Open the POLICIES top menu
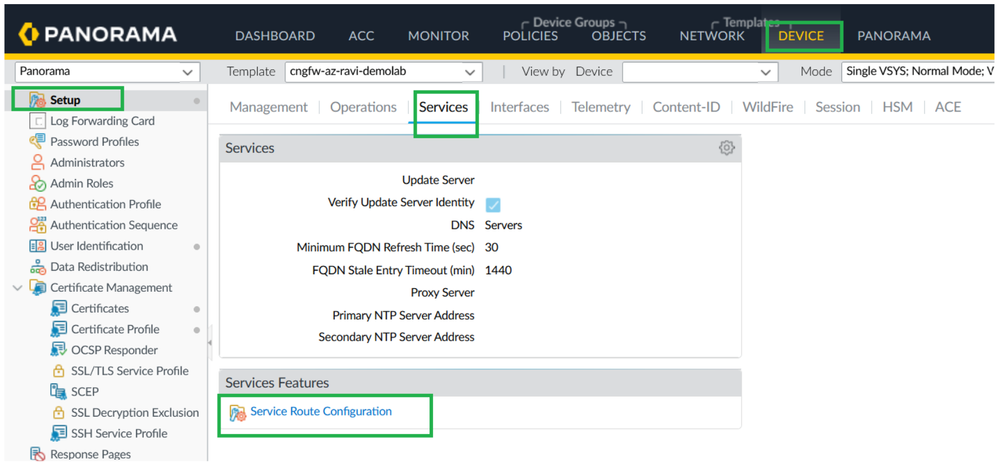Screen dimensions: 999x468 pyautogui.click(x=530, y=36)
